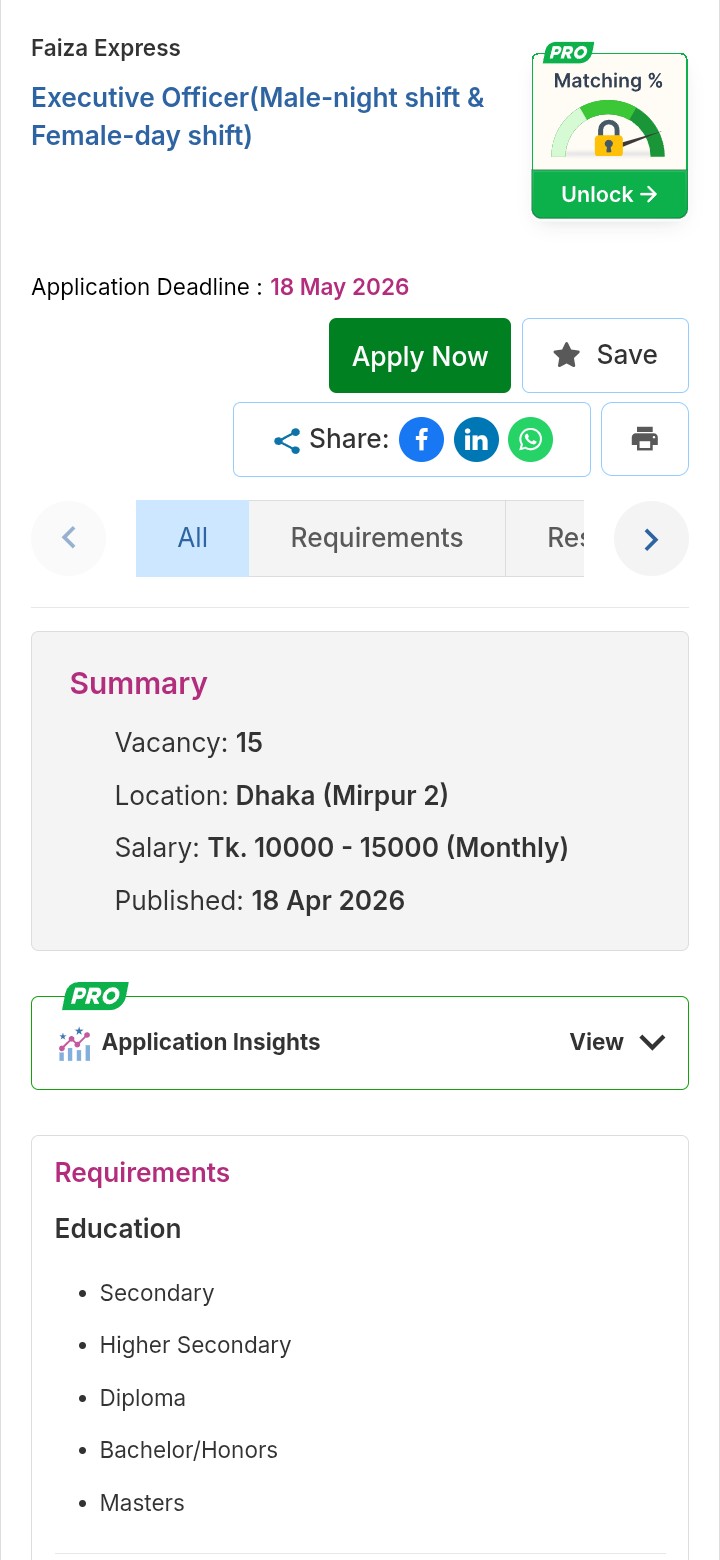720x1560 pixels.
Task: Share job via LinkedIn icon
Action: [476, 440]
